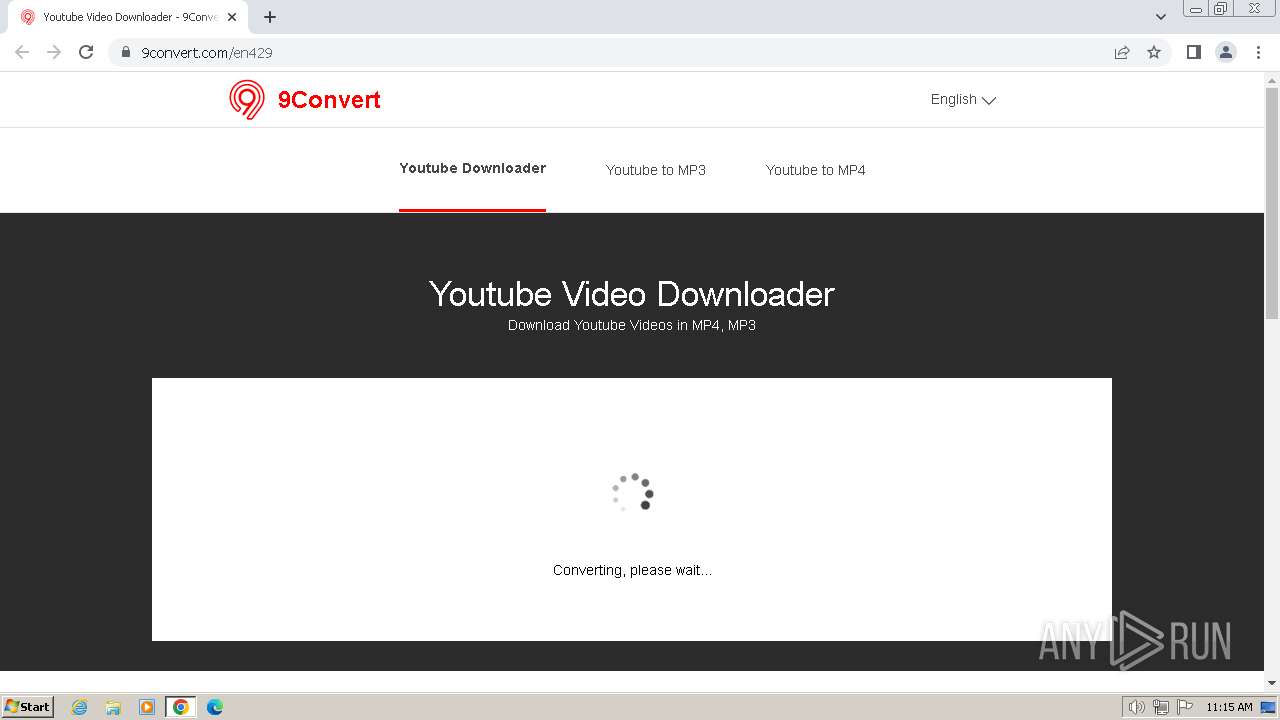Restore down the Chrome window
This screenshot has height=720, width=1280.
coord(1221,9)
